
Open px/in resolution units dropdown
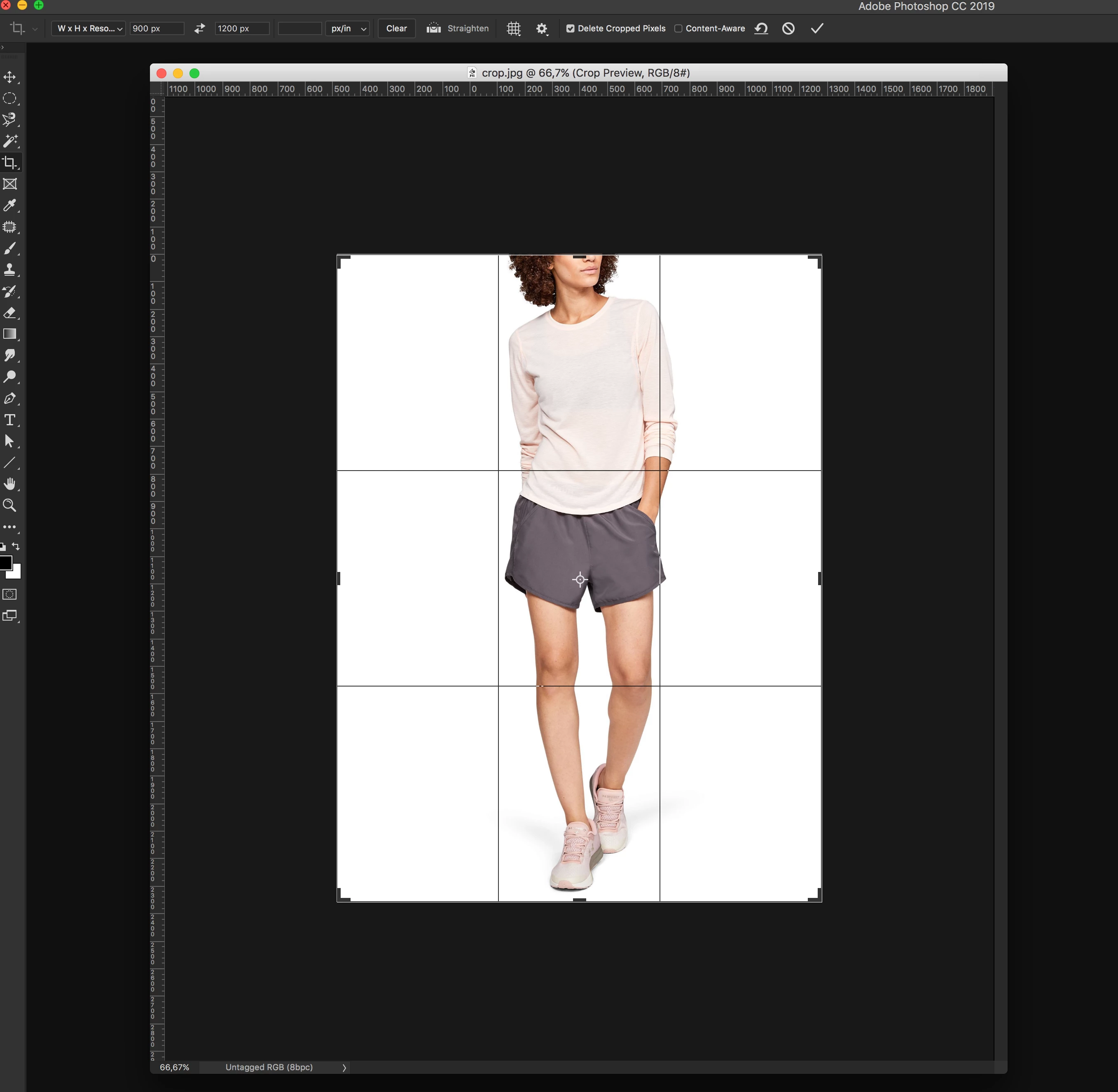click(348, 29)
